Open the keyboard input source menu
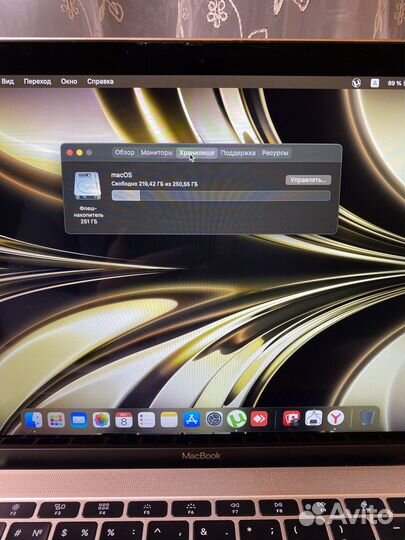 point(375,83)
